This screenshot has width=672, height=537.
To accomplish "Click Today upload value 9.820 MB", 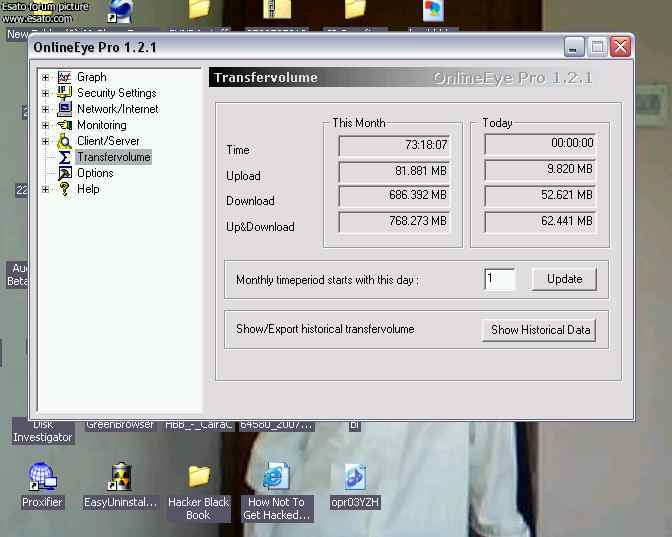I will [540, 170].
